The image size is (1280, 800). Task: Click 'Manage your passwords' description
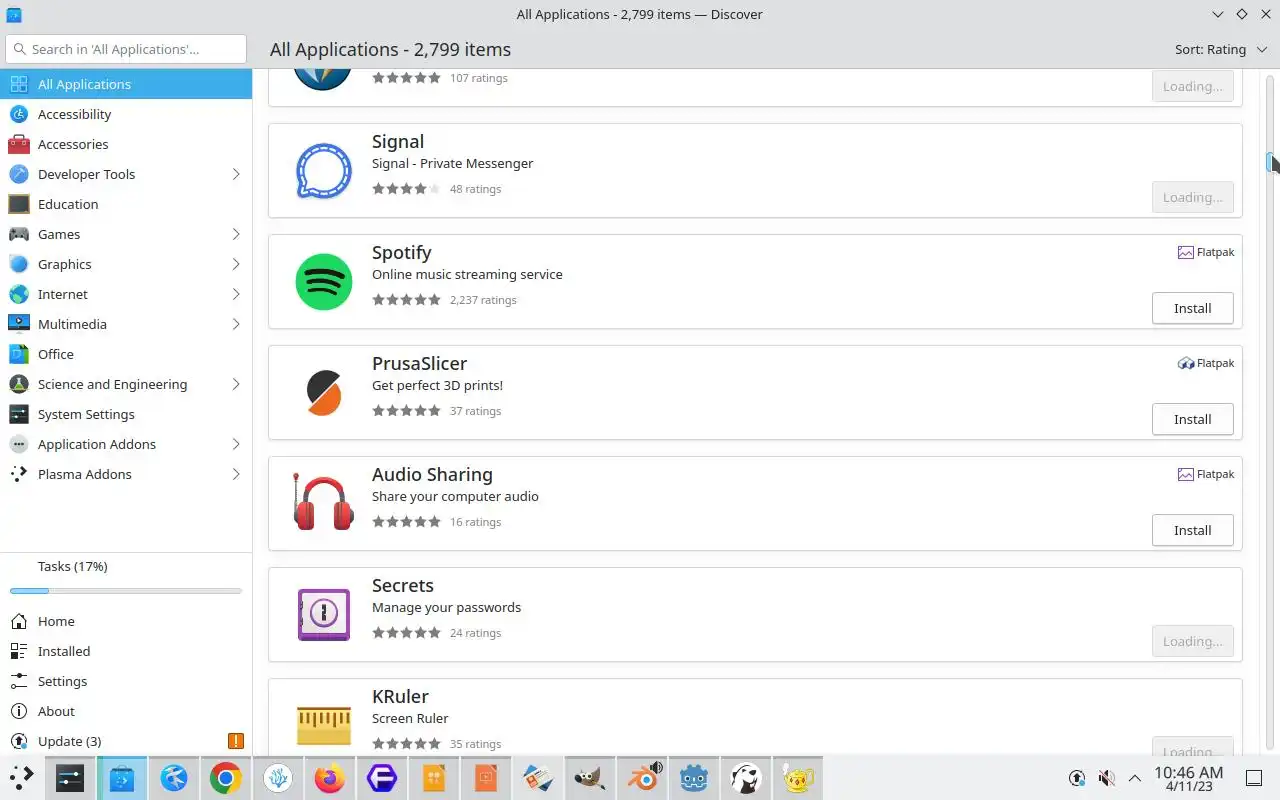point(446,608)
